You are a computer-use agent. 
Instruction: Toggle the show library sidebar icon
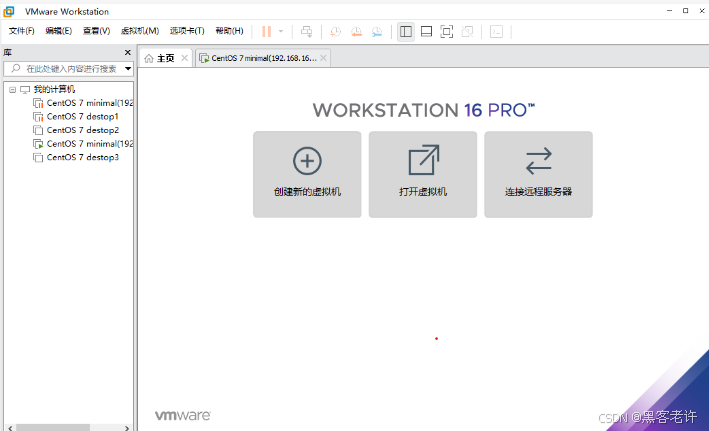[406, 31]
